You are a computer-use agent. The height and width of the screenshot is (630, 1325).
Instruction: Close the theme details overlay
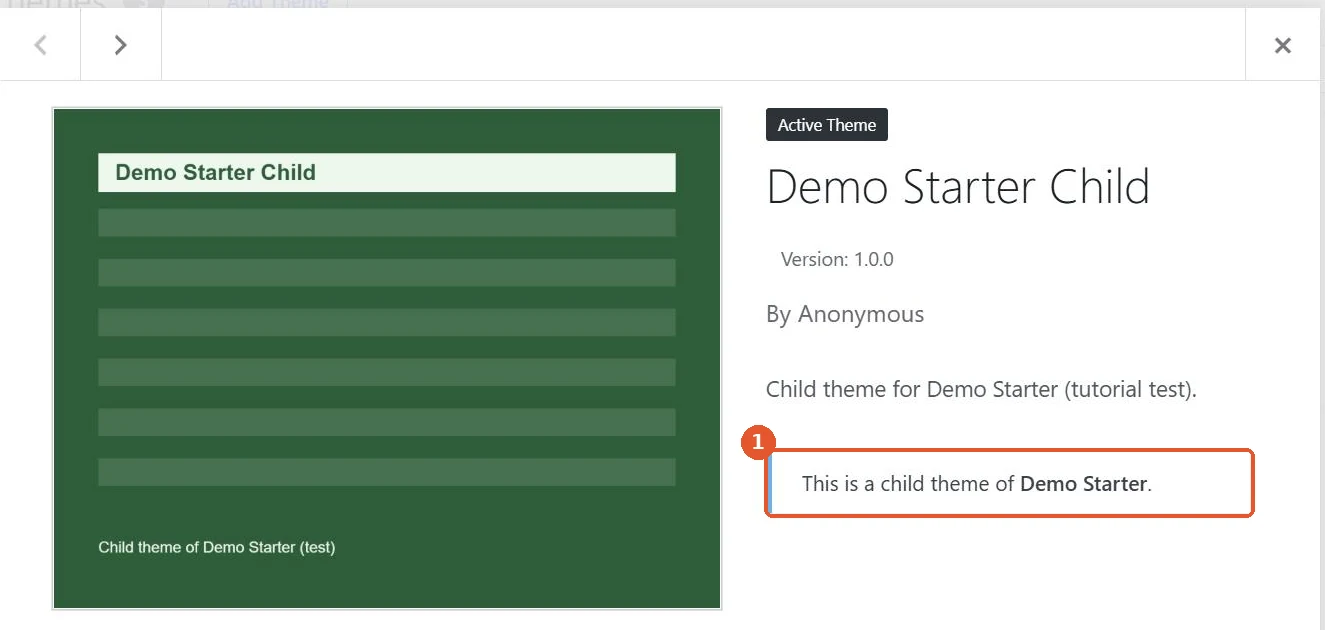pos(1283,45)
